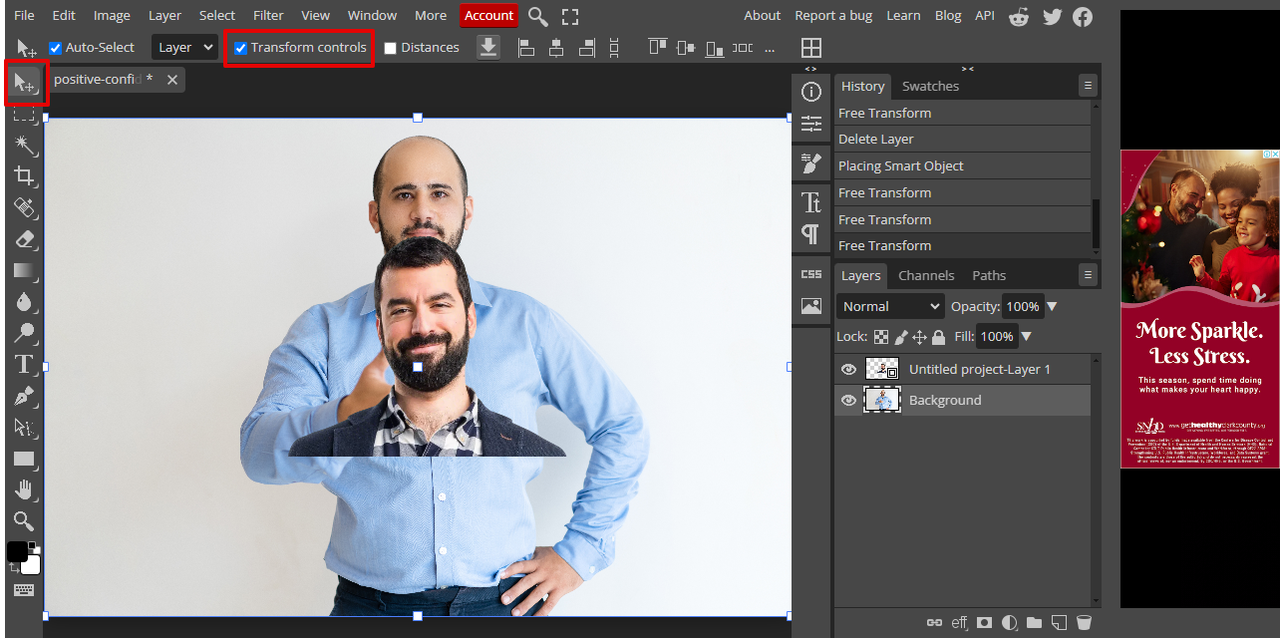This screenshot has height=638, width=1280.
Task: Open the Filter menu
Action: click(268, 15)
